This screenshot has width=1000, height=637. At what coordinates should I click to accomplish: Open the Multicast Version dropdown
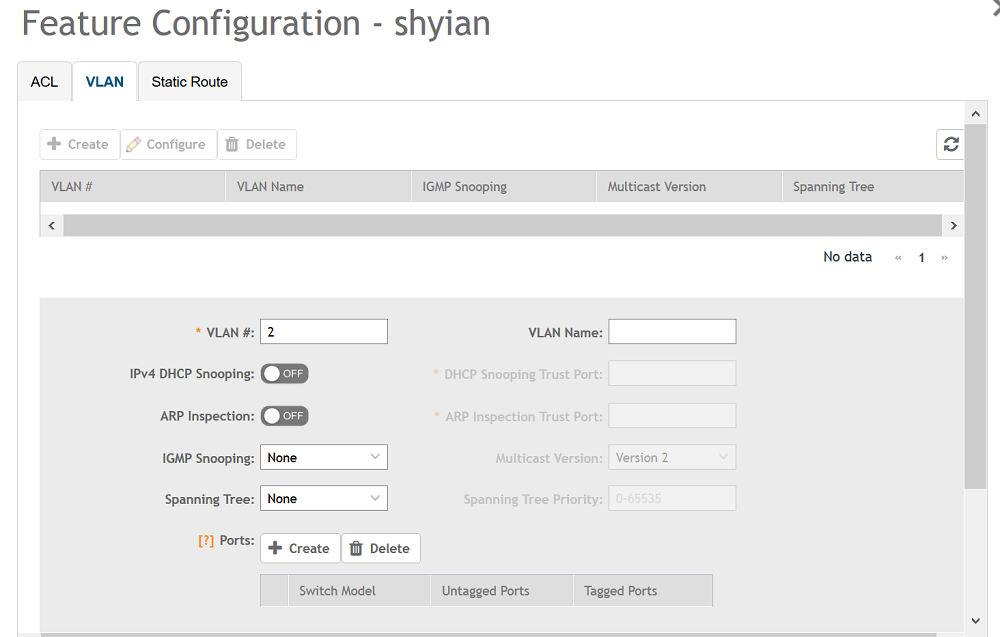672,457
